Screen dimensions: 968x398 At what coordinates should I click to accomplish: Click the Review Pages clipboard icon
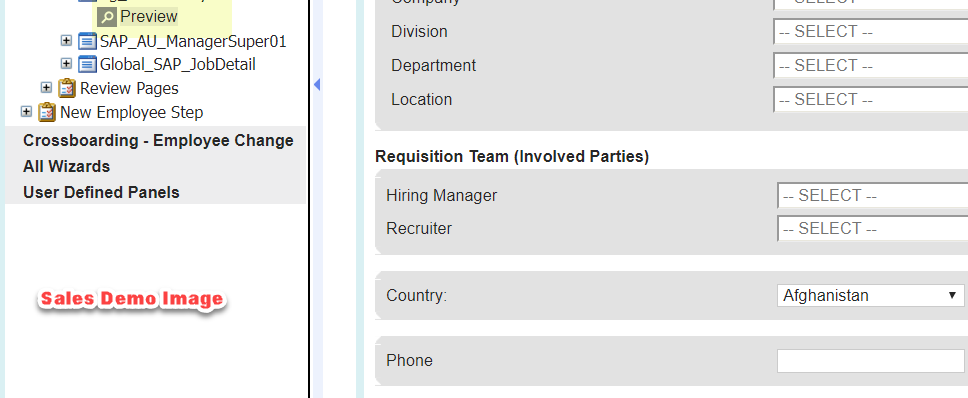[67, 88]
